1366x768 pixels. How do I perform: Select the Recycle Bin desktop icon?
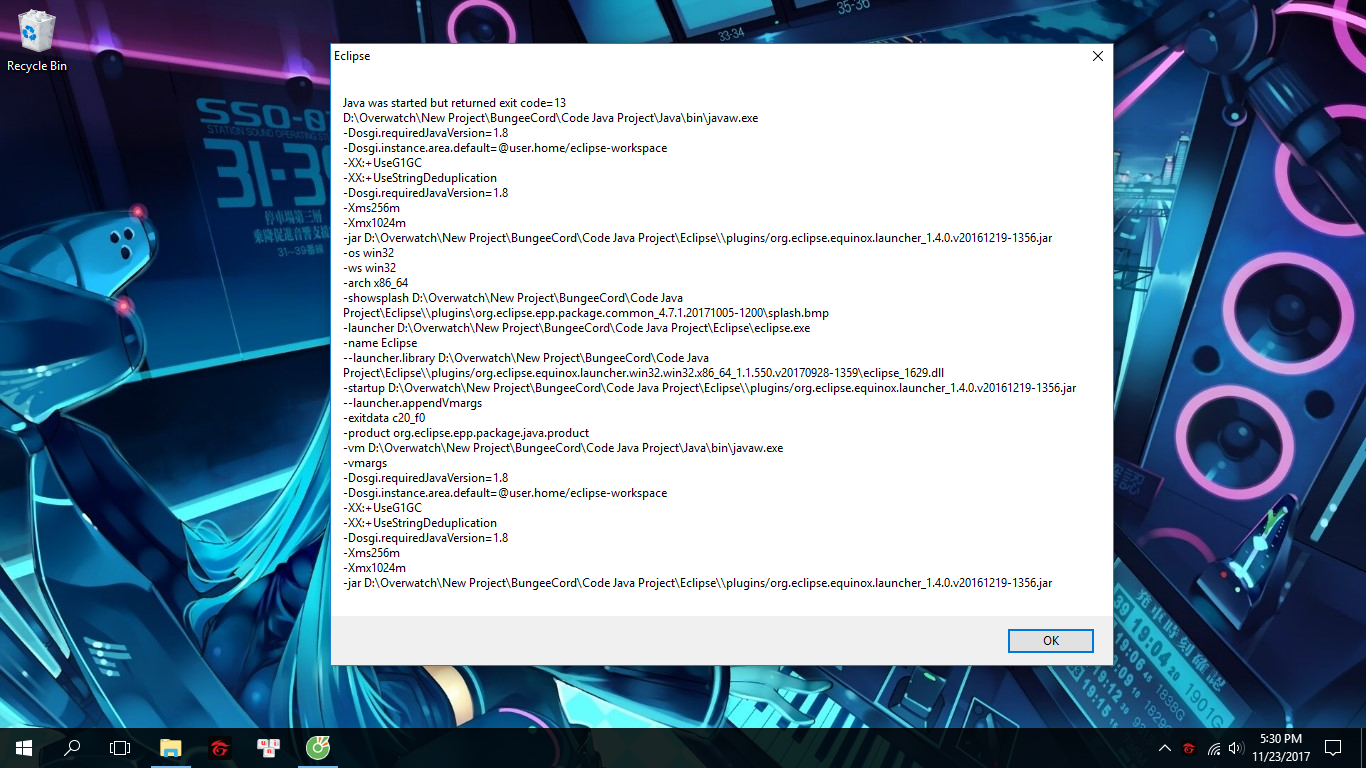[x=37, y=41]
